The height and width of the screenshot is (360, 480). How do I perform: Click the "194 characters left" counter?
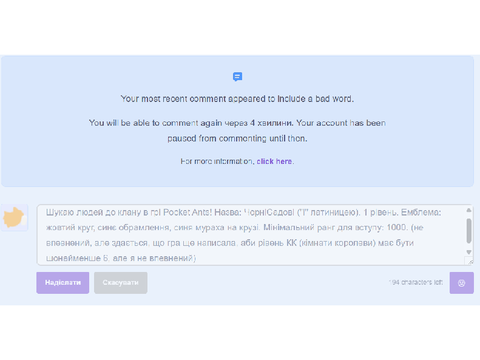pos(416,282)
